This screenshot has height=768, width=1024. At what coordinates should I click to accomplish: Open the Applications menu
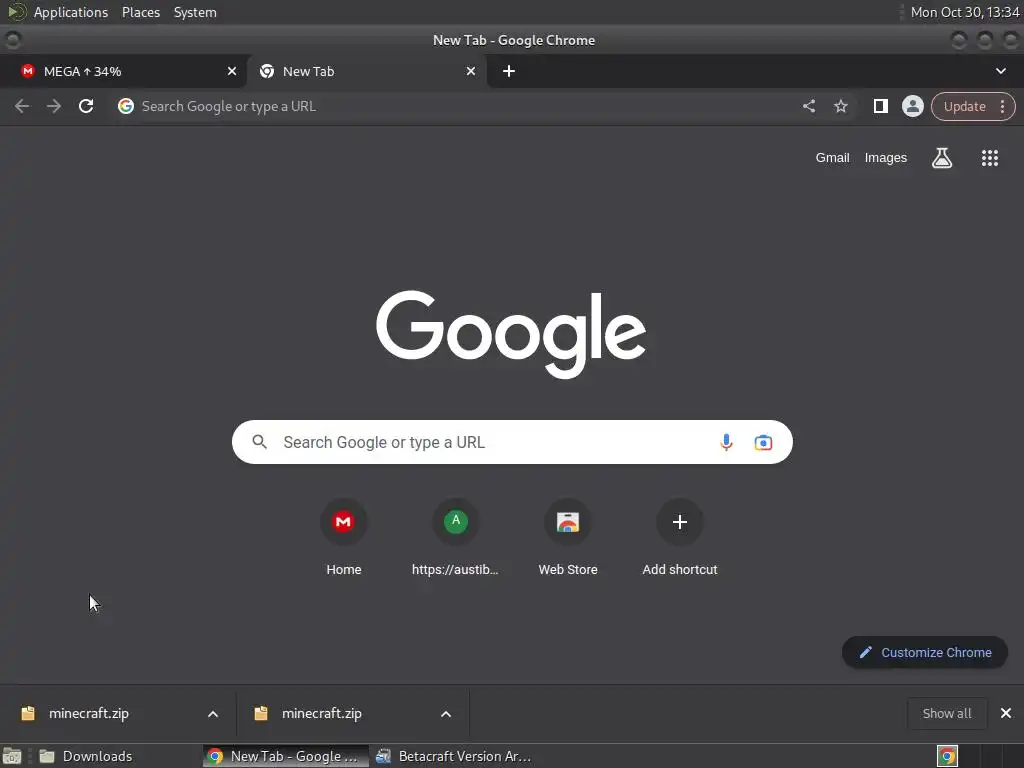71,12
